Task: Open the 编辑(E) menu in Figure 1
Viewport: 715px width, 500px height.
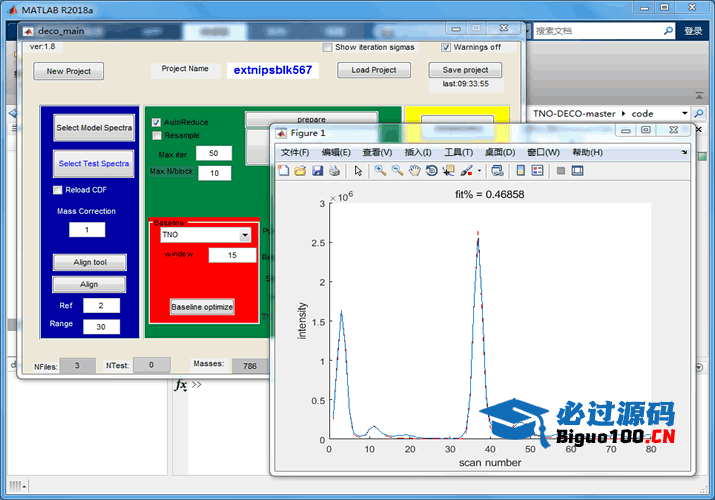Action: coord(336,152)
